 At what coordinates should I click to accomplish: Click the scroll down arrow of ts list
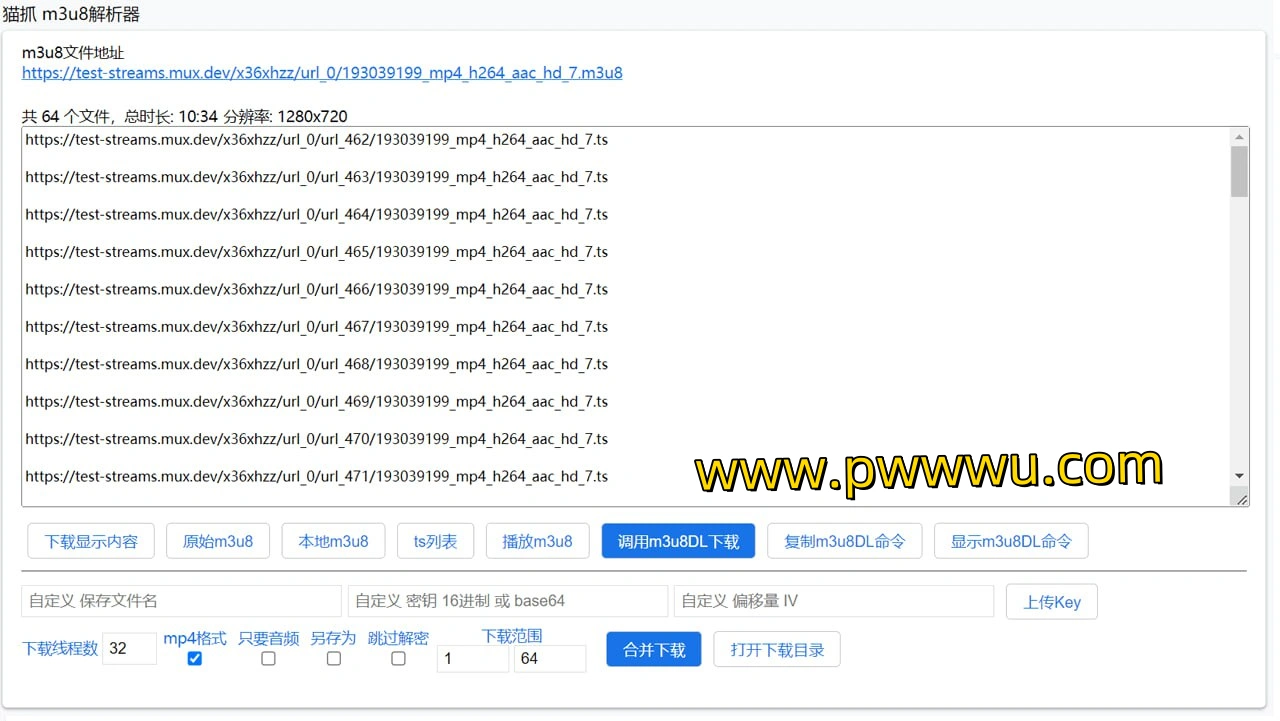click(x=1240, y=476)
